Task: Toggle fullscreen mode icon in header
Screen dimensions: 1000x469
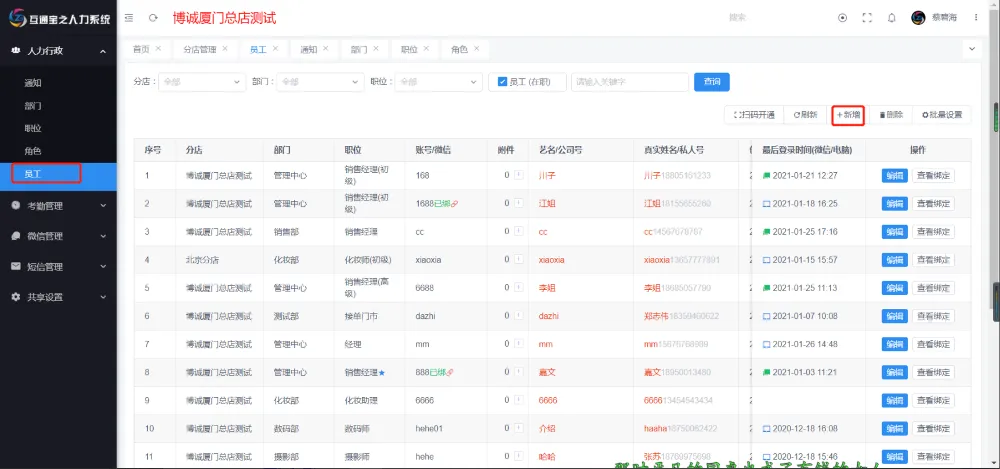Action: 867,18
